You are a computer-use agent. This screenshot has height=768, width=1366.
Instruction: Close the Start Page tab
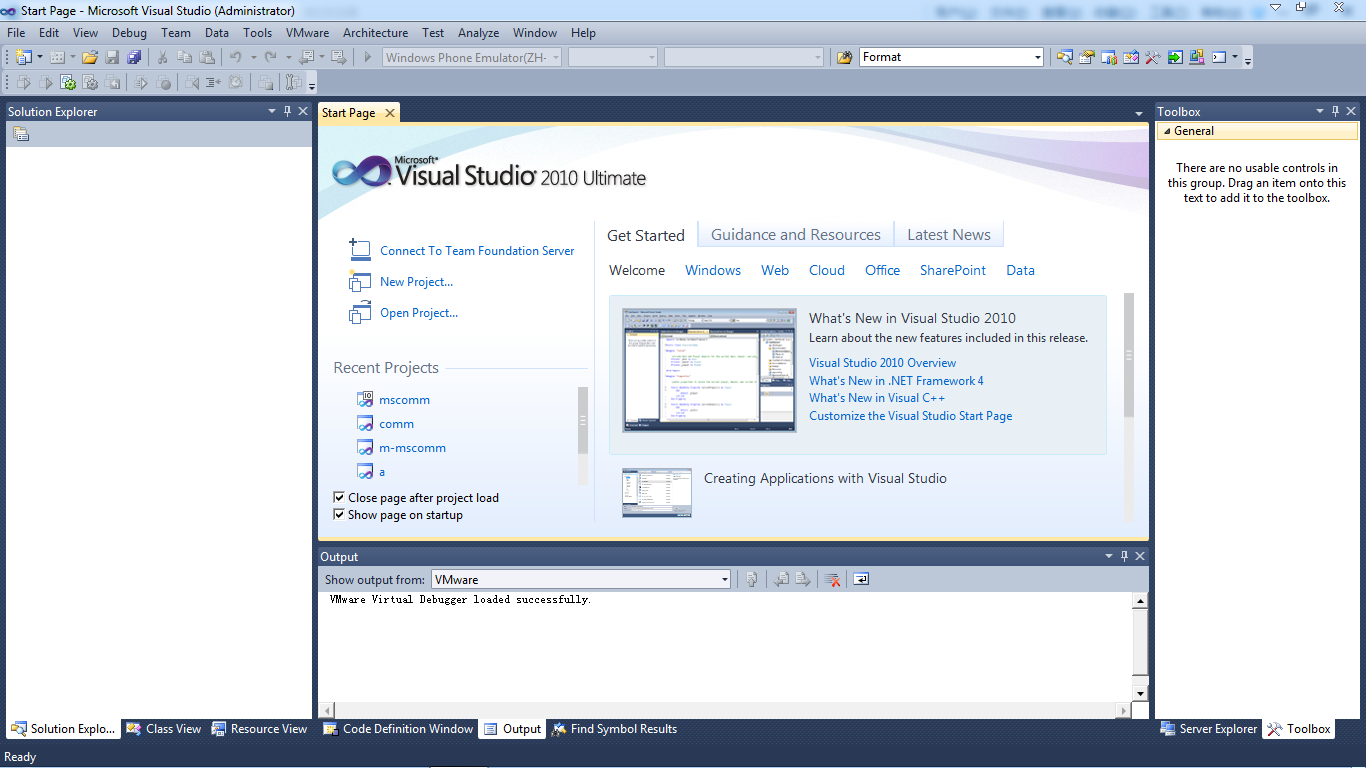click(x=390, y=113)
